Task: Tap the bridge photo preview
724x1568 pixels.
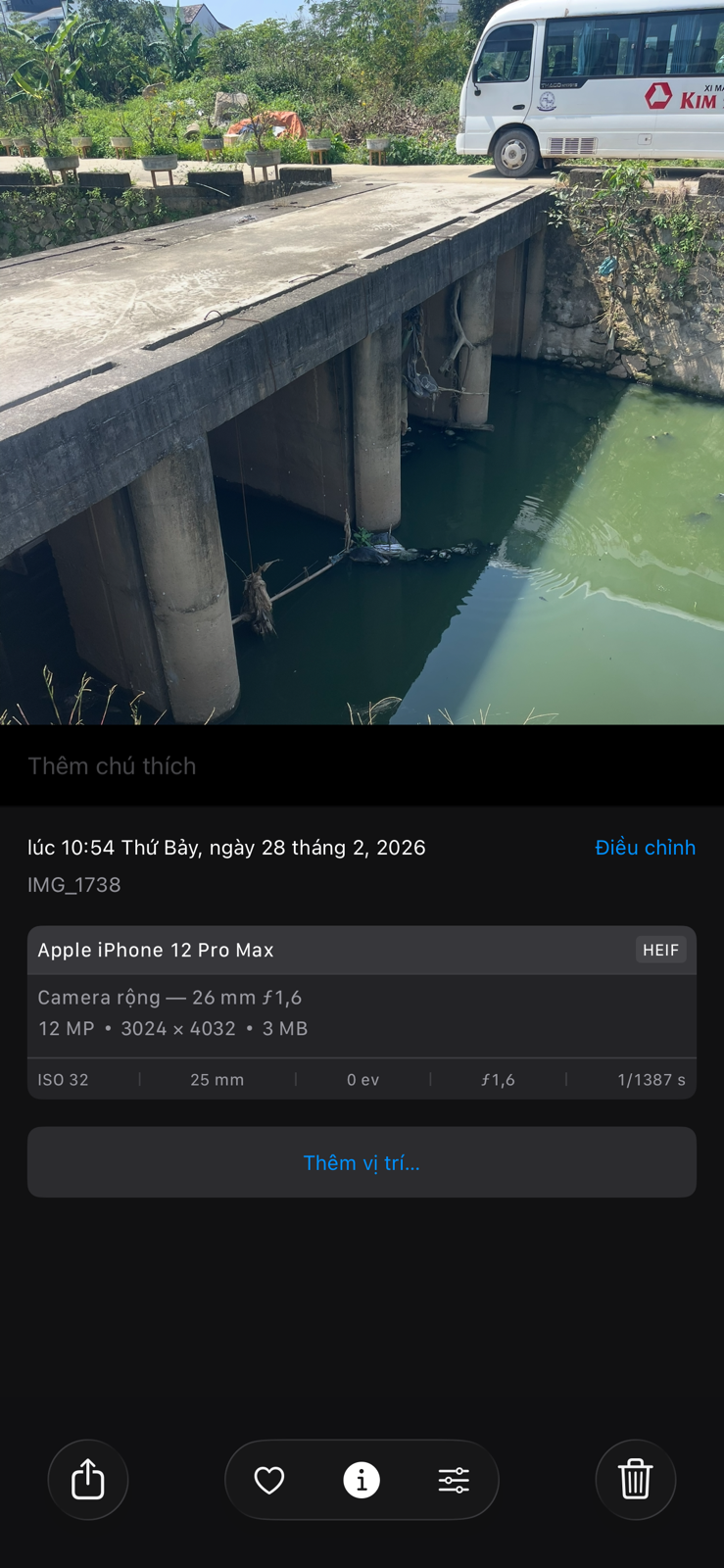Action: (362, 363)
